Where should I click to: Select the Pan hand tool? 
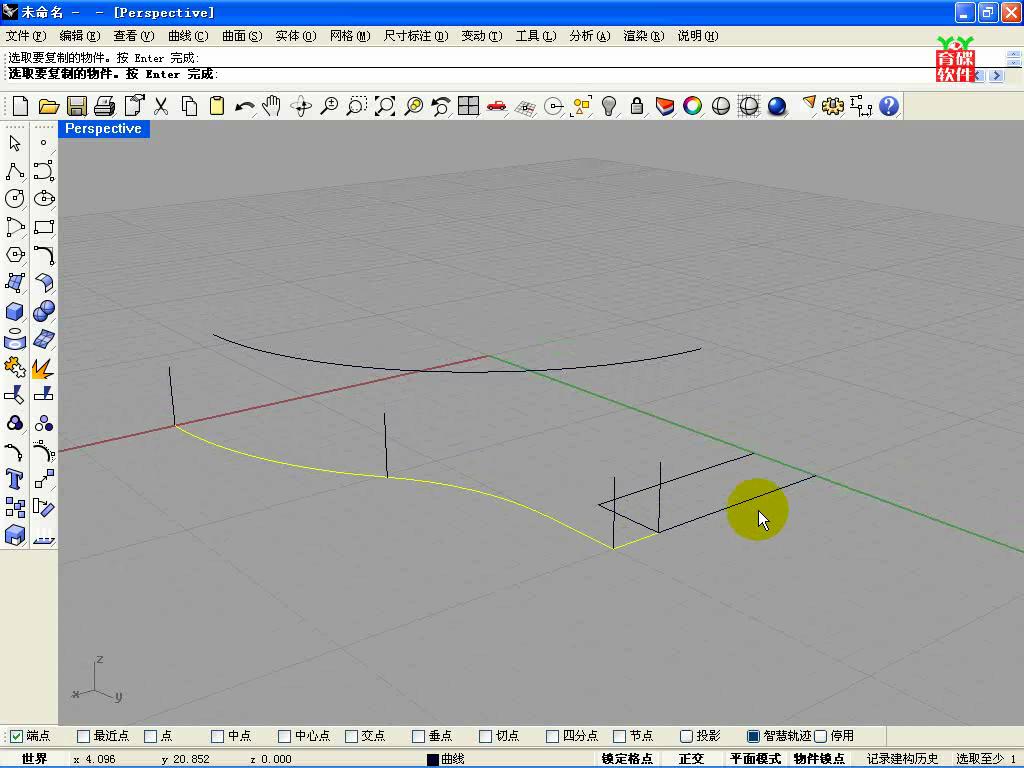tap(272, 106)
